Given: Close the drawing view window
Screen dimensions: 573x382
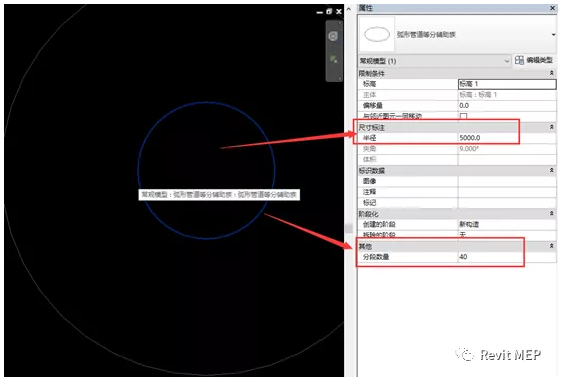Looking at the screenshot, I should click(339, 12).
